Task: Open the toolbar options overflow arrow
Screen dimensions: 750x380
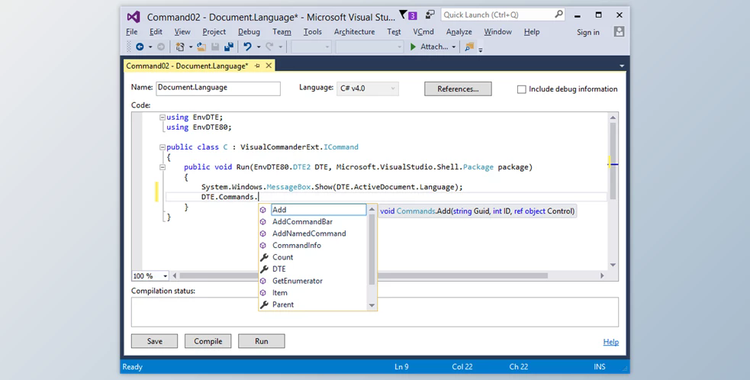Action: (x=480, y=49)
